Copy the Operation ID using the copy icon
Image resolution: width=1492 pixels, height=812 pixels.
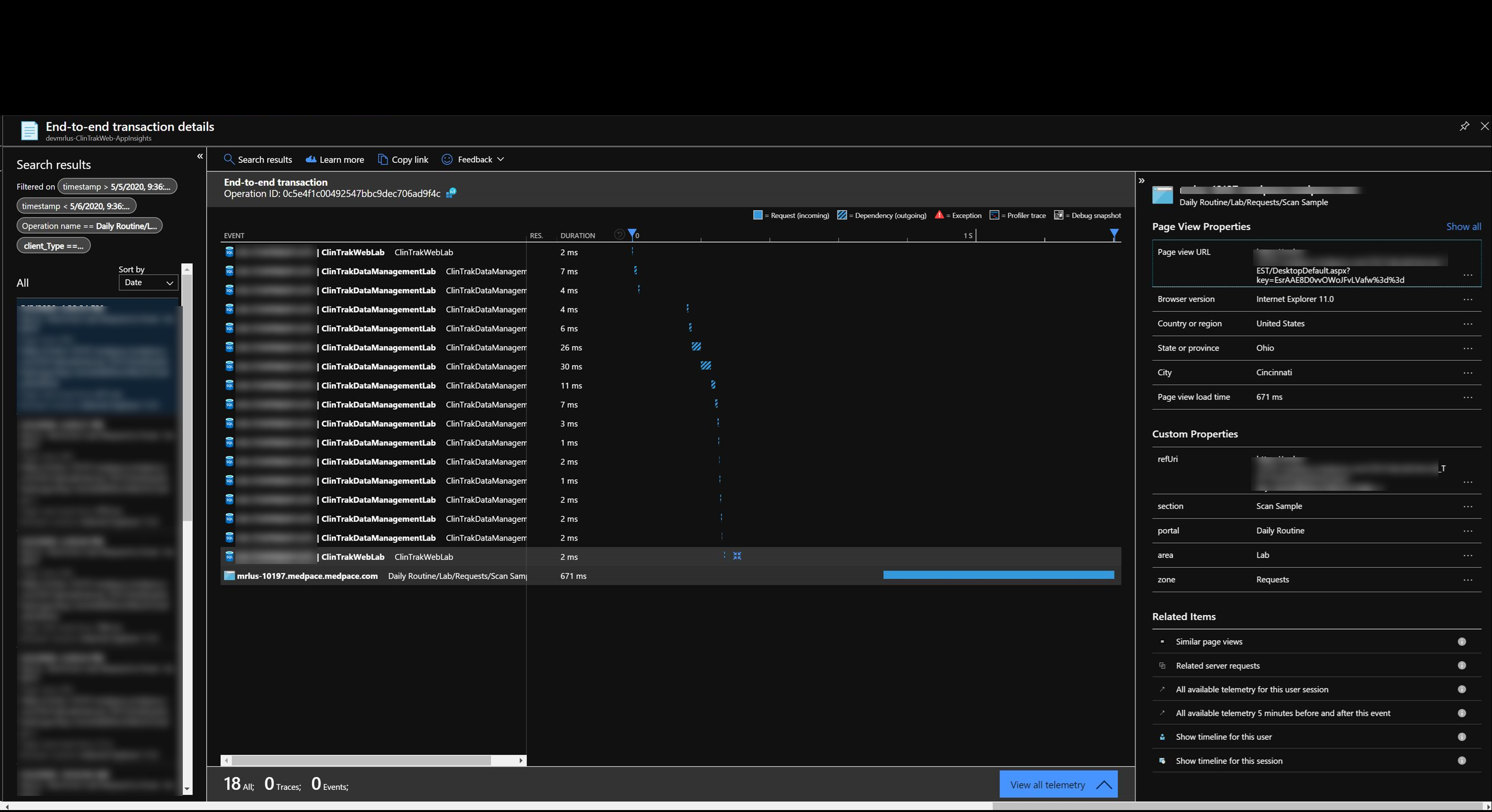point(451,193)
